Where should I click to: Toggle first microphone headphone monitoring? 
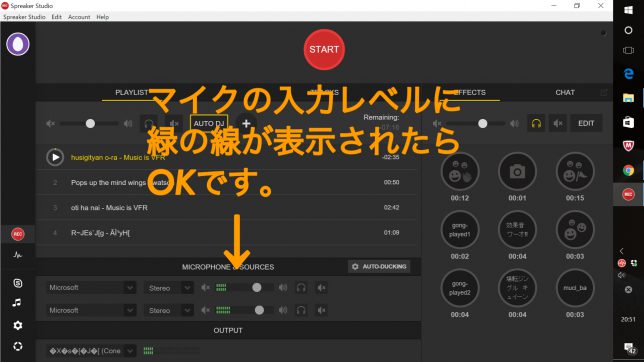[301, 288]
